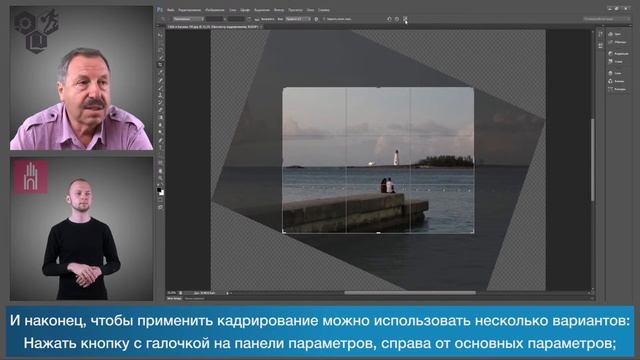Open the overlay view dropdown
Viewport: 640px width, 360px height.
point(298,19)
